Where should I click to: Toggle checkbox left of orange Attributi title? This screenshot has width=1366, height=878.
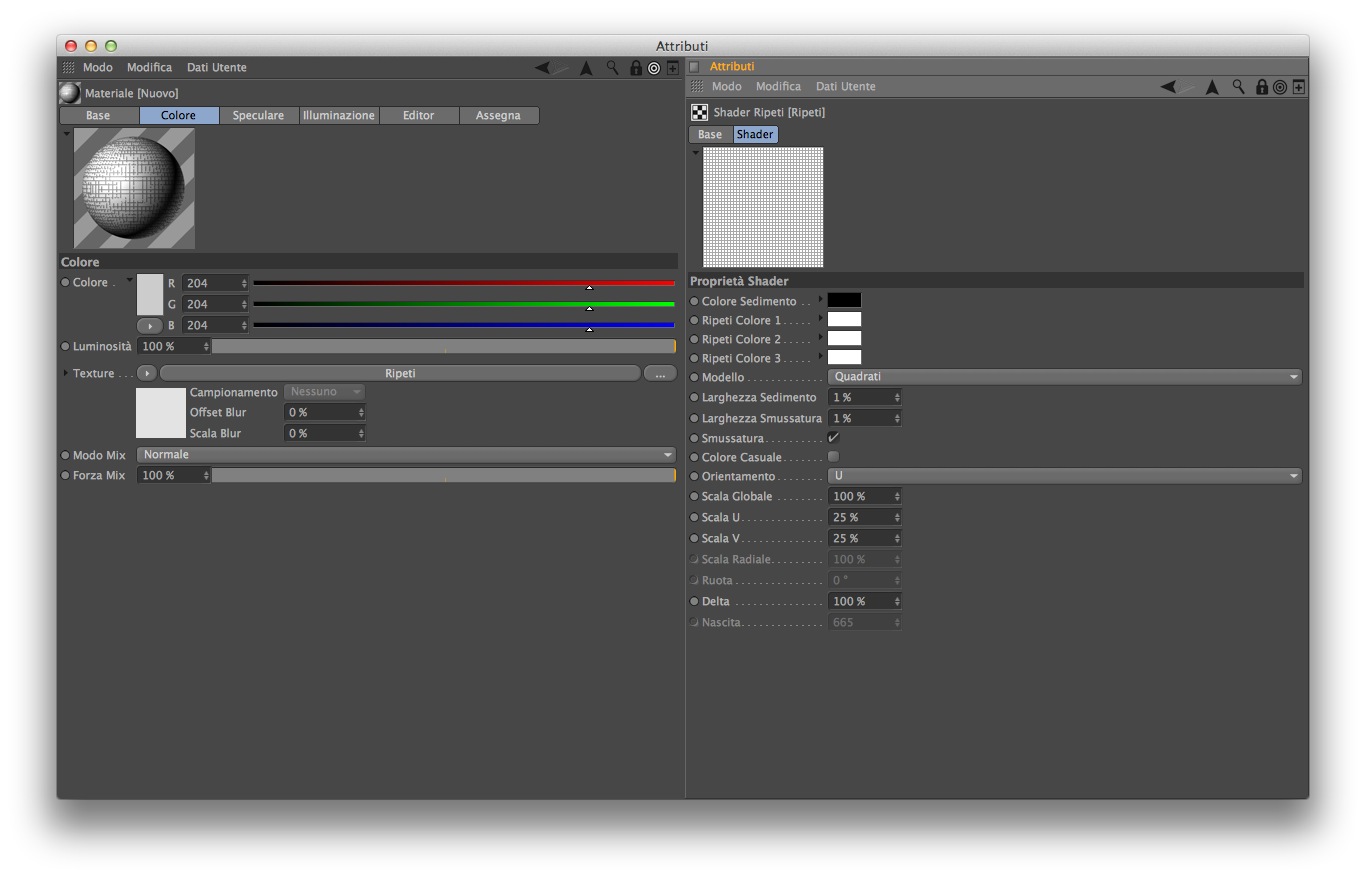[x=695, y=67]
